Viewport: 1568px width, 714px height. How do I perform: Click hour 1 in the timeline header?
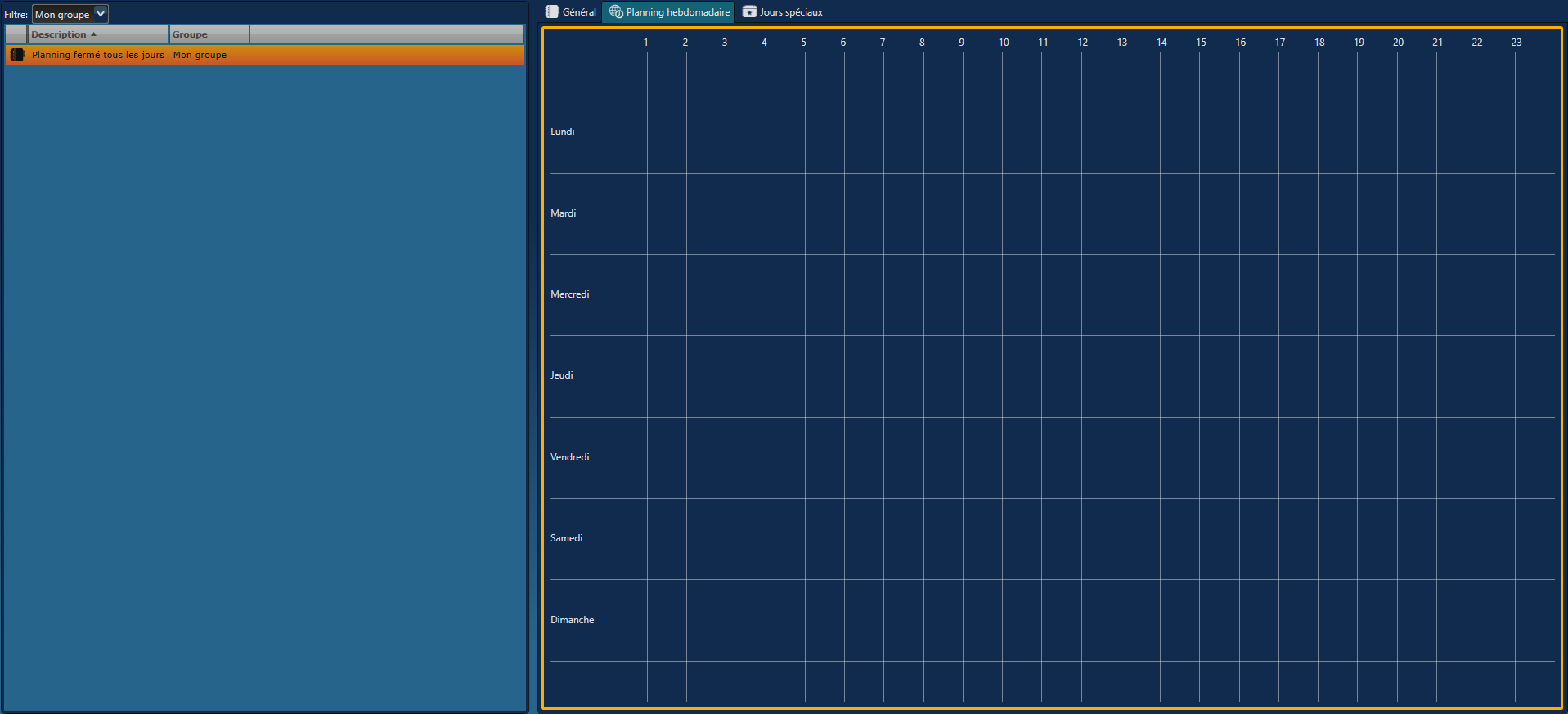click(645, 43)
